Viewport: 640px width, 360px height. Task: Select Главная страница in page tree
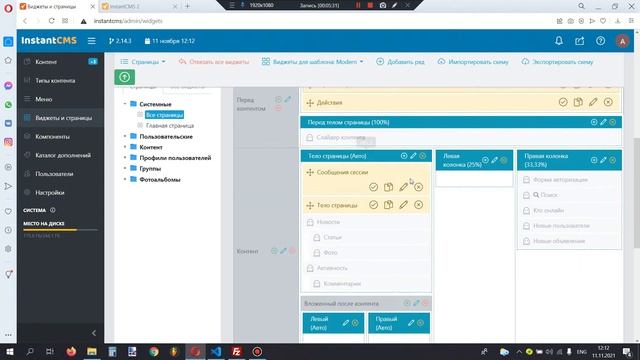pos(170,126)
